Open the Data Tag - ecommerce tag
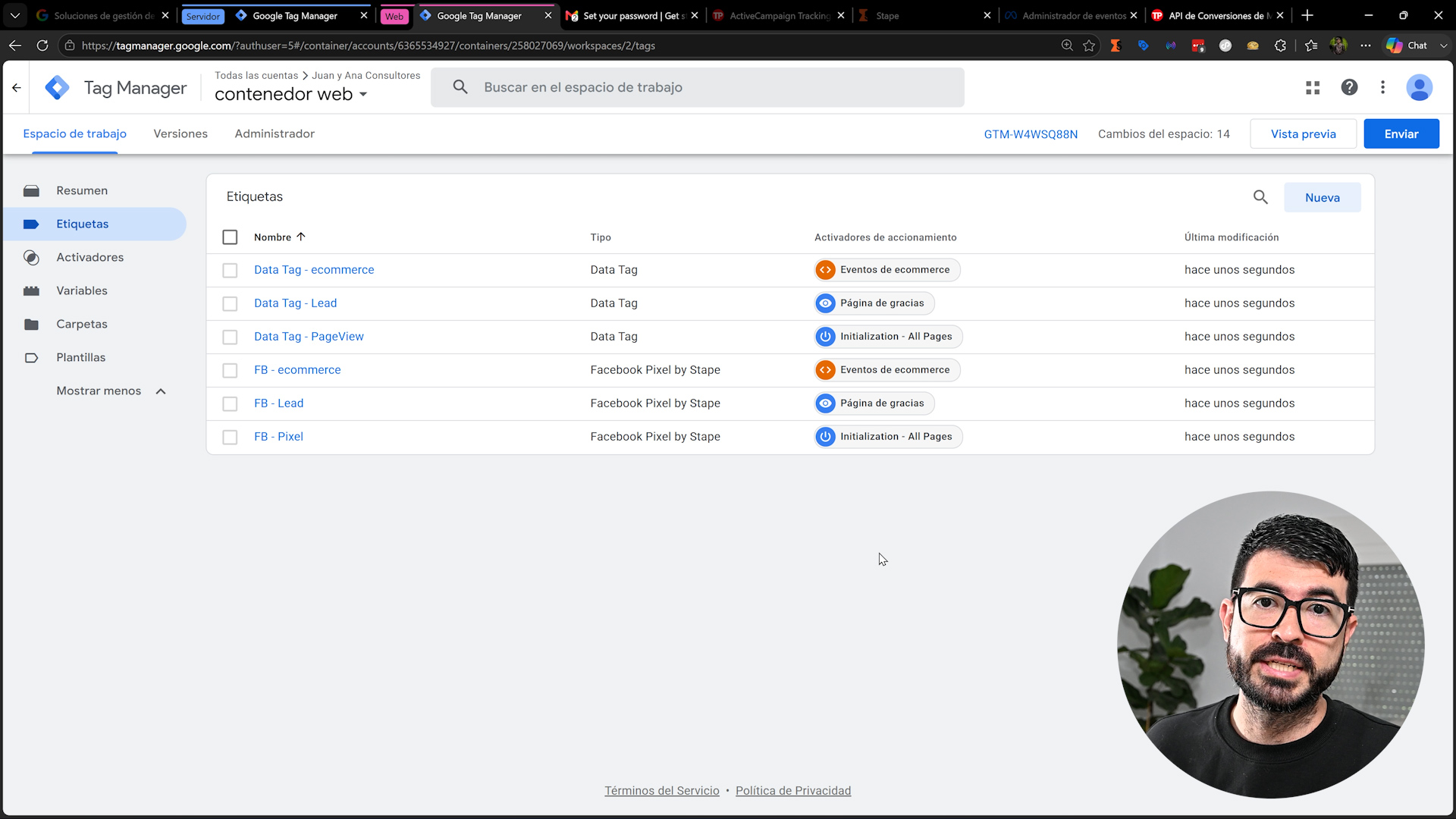Image resolution: width=1456 pixels, height=819 pixels. coord(314,270)
